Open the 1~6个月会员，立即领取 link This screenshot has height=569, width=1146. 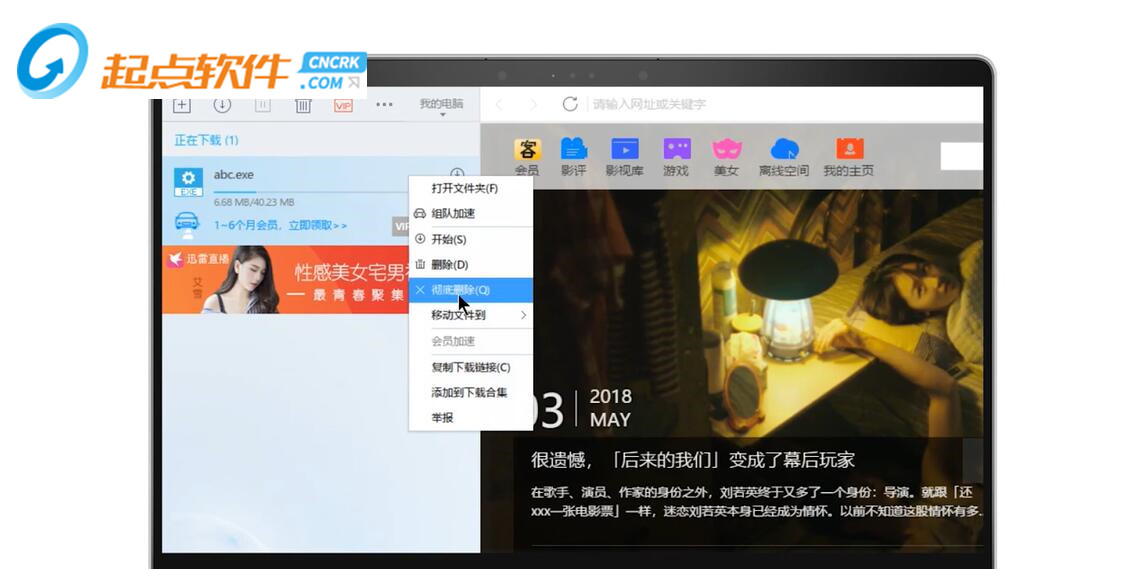pos(281,226)
